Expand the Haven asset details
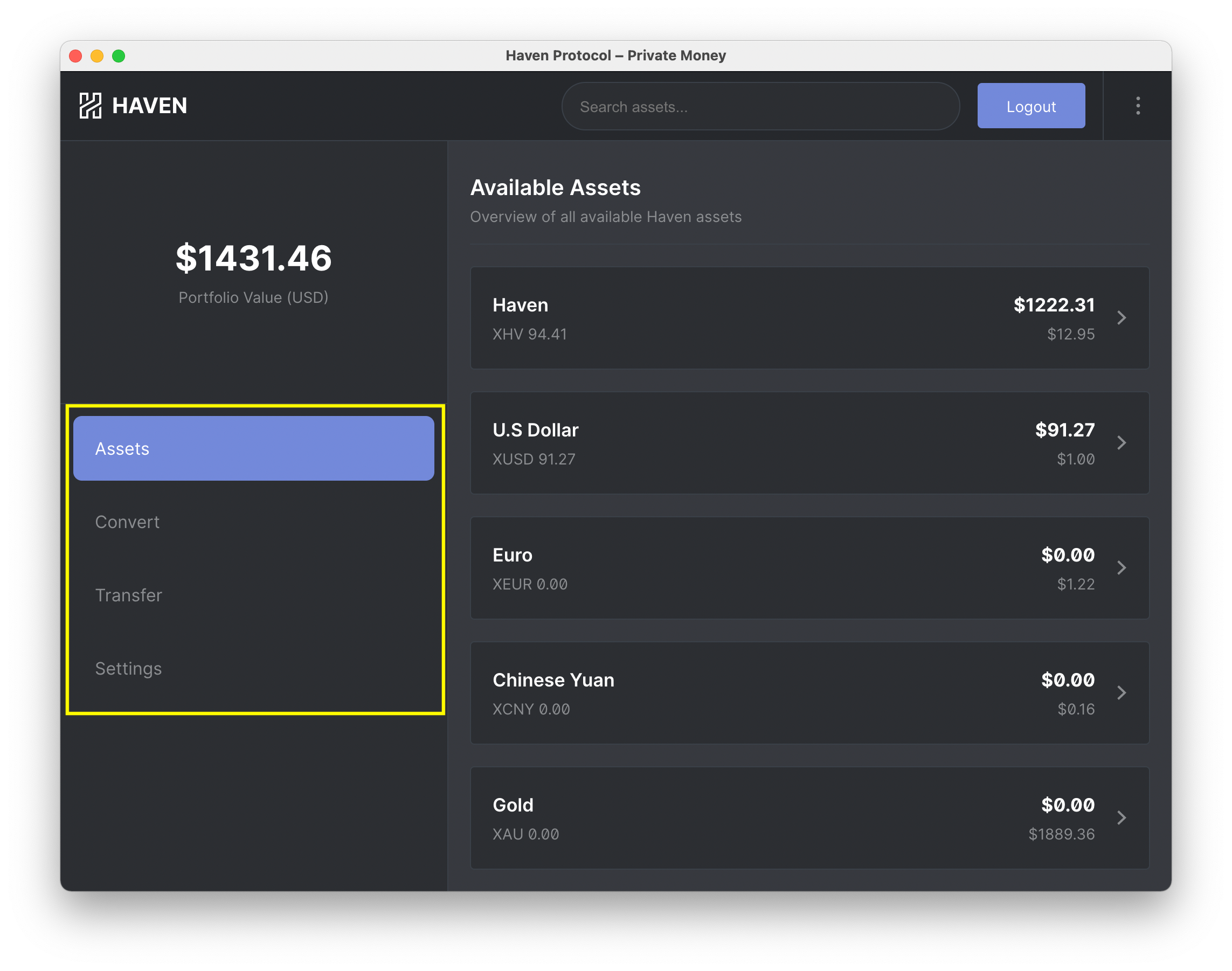This screenshot has width=1232, height=971. point(1122,318)
